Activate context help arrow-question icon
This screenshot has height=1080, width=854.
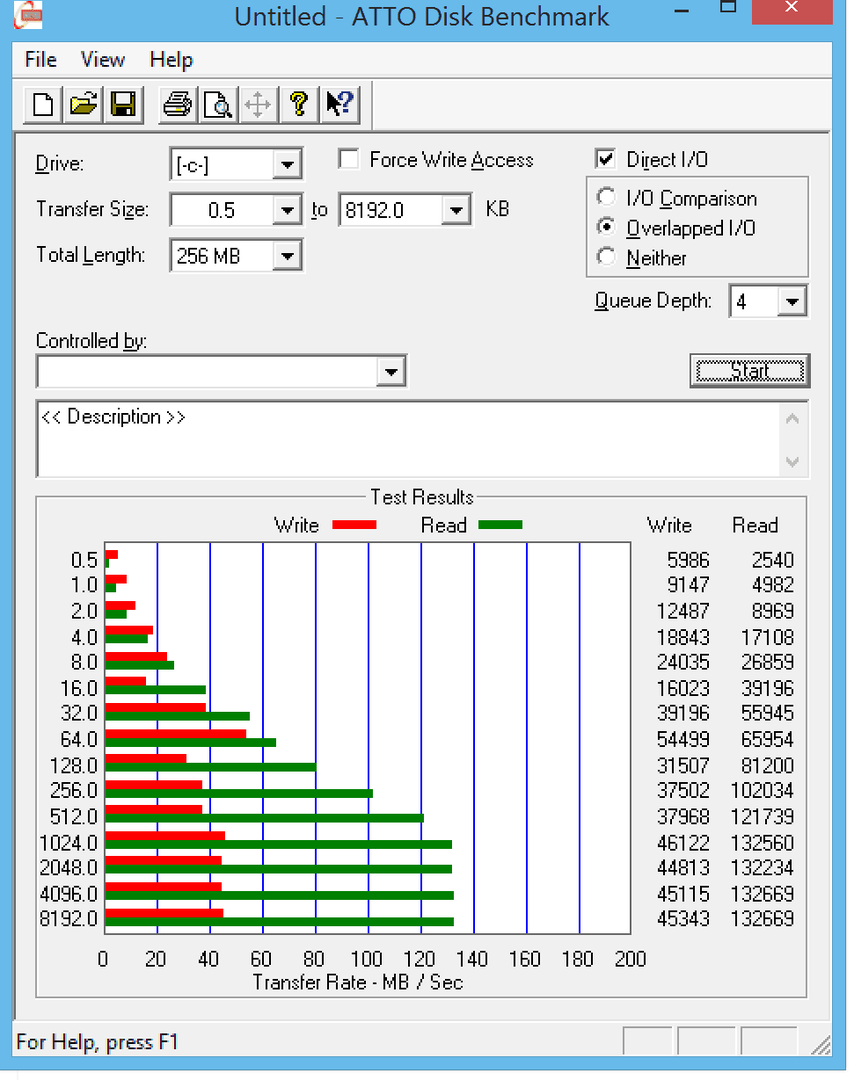(x=340, y=105)
